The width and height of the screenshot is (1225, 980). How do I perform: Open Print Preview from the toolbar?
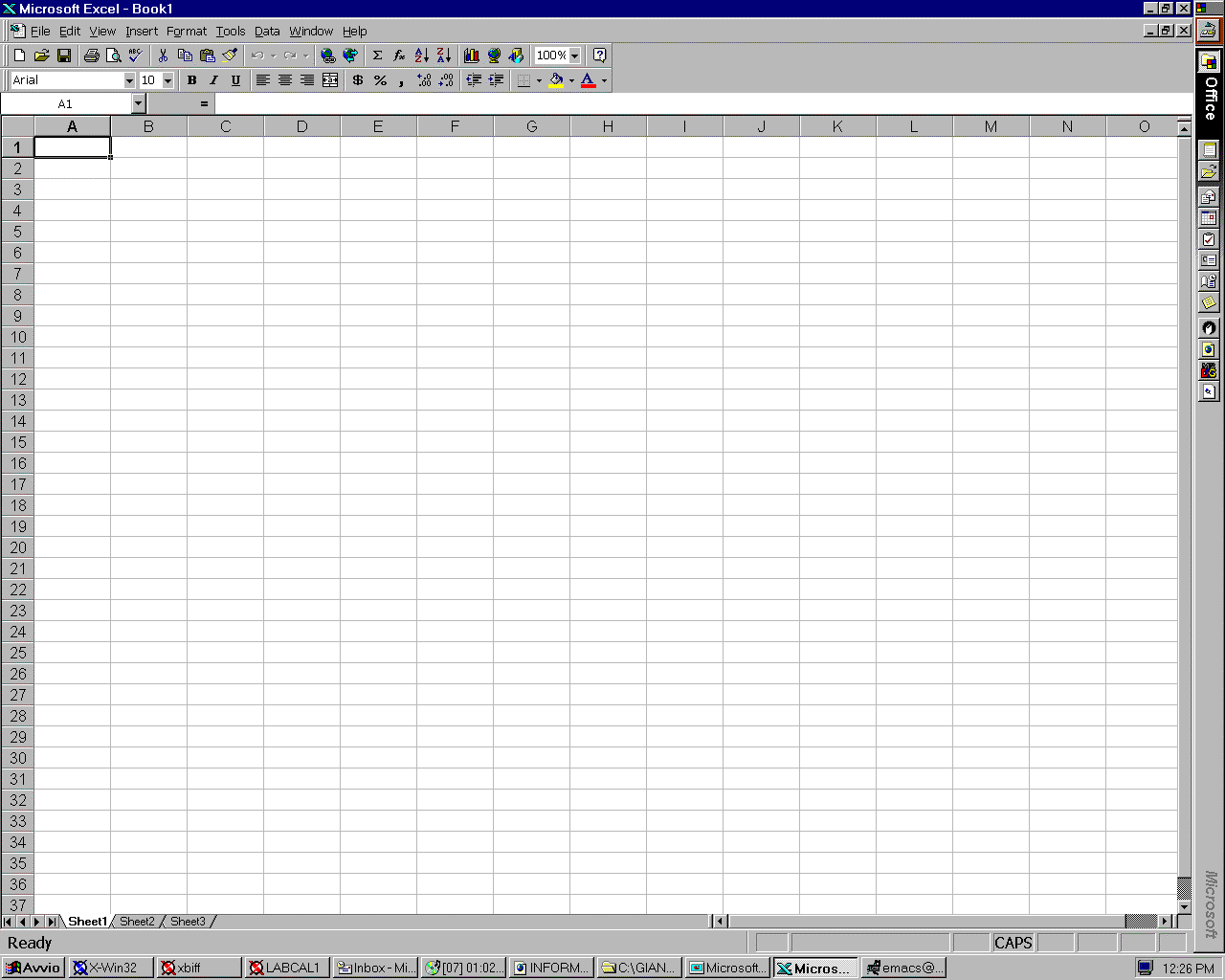point(113,56)
